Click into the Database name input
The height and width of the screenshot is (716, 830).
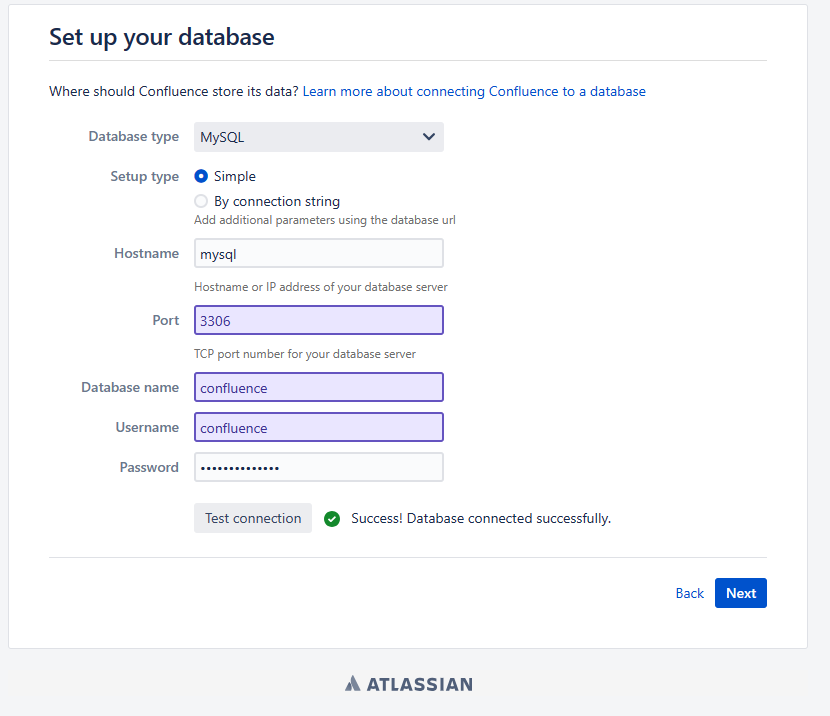(x=318, y=388)
